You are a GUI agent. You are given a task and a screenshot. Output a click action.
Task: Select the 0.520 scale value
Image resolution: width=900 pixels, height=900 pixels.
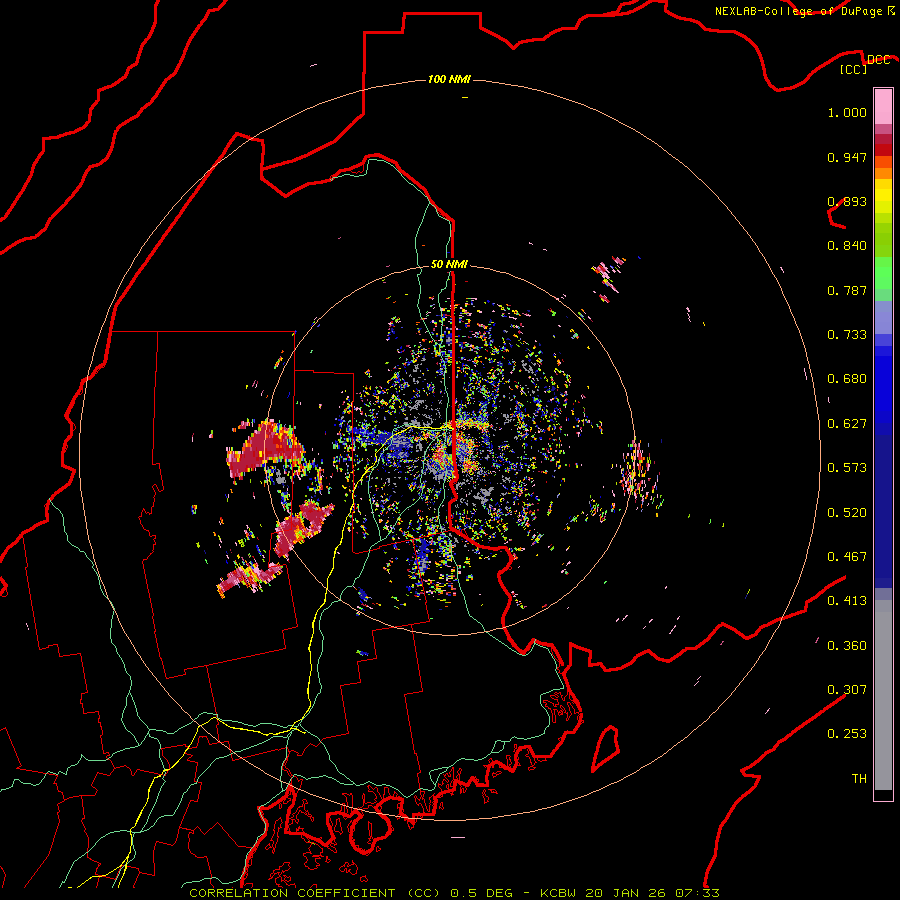click(x=847, y=512)
